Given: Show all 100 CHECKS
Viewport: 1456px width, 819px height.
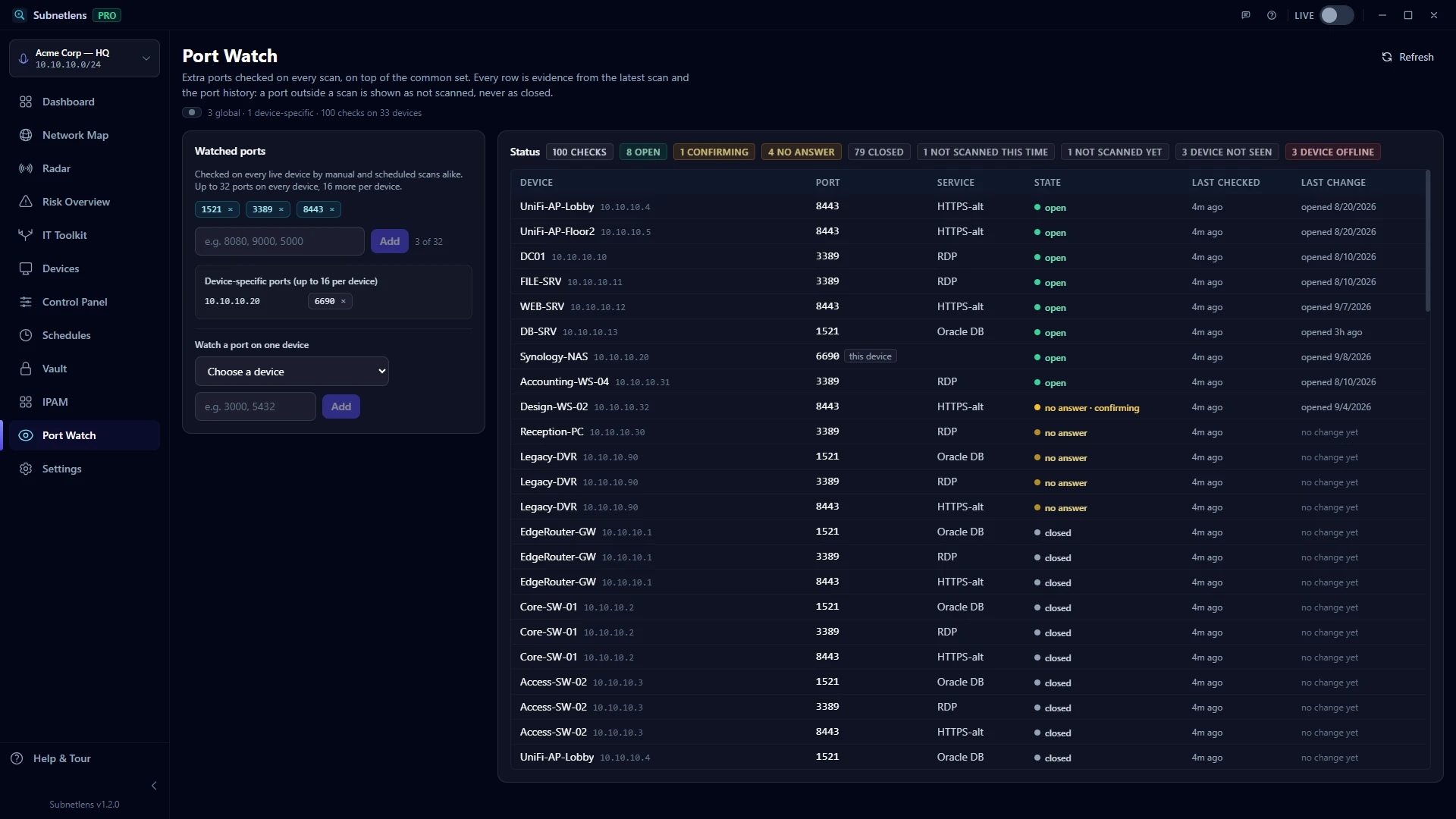Looking at the screenshot, I should coord(579,152).
